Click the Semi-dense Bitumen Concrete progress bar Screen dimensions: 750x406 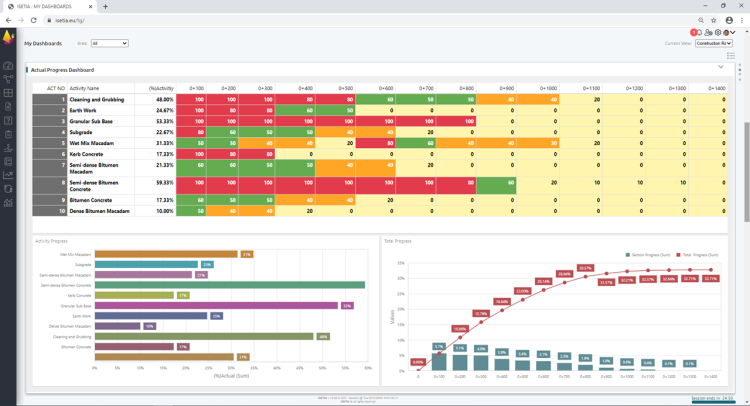click(242, 286)
